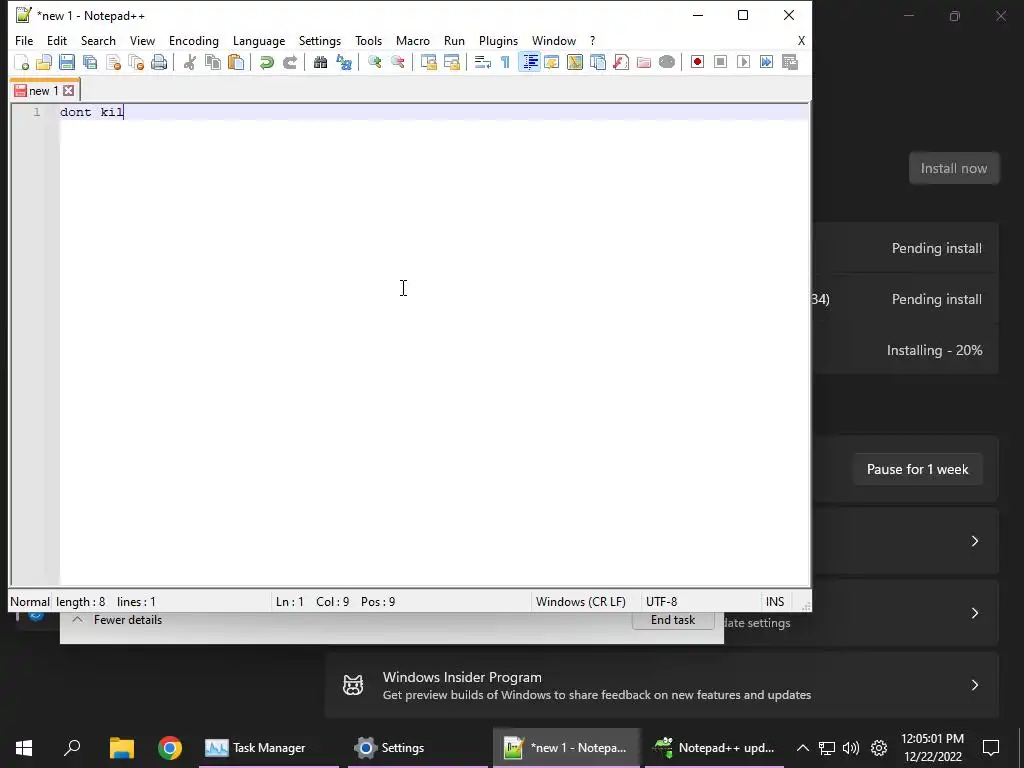
Task: Print the document with Print icon
Action: [159, 62]
